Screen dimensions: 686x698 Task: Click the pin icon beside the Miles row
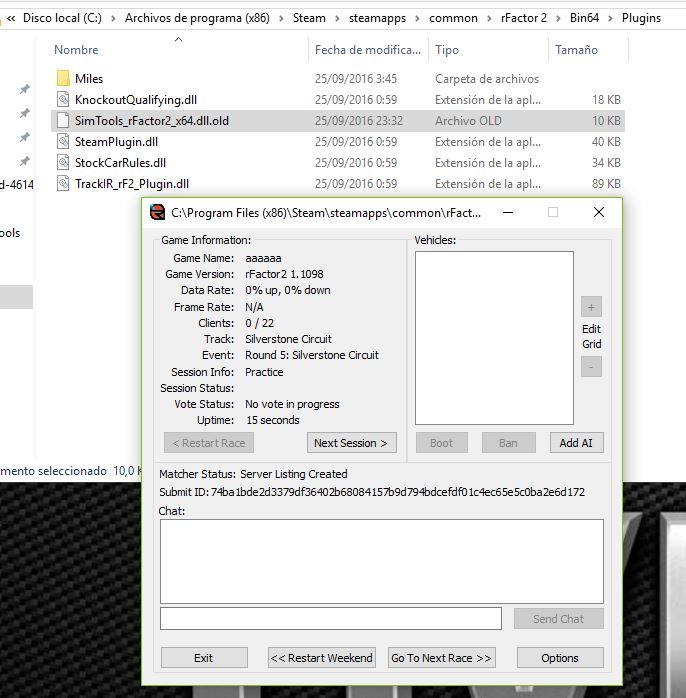(x=24, y=89)
